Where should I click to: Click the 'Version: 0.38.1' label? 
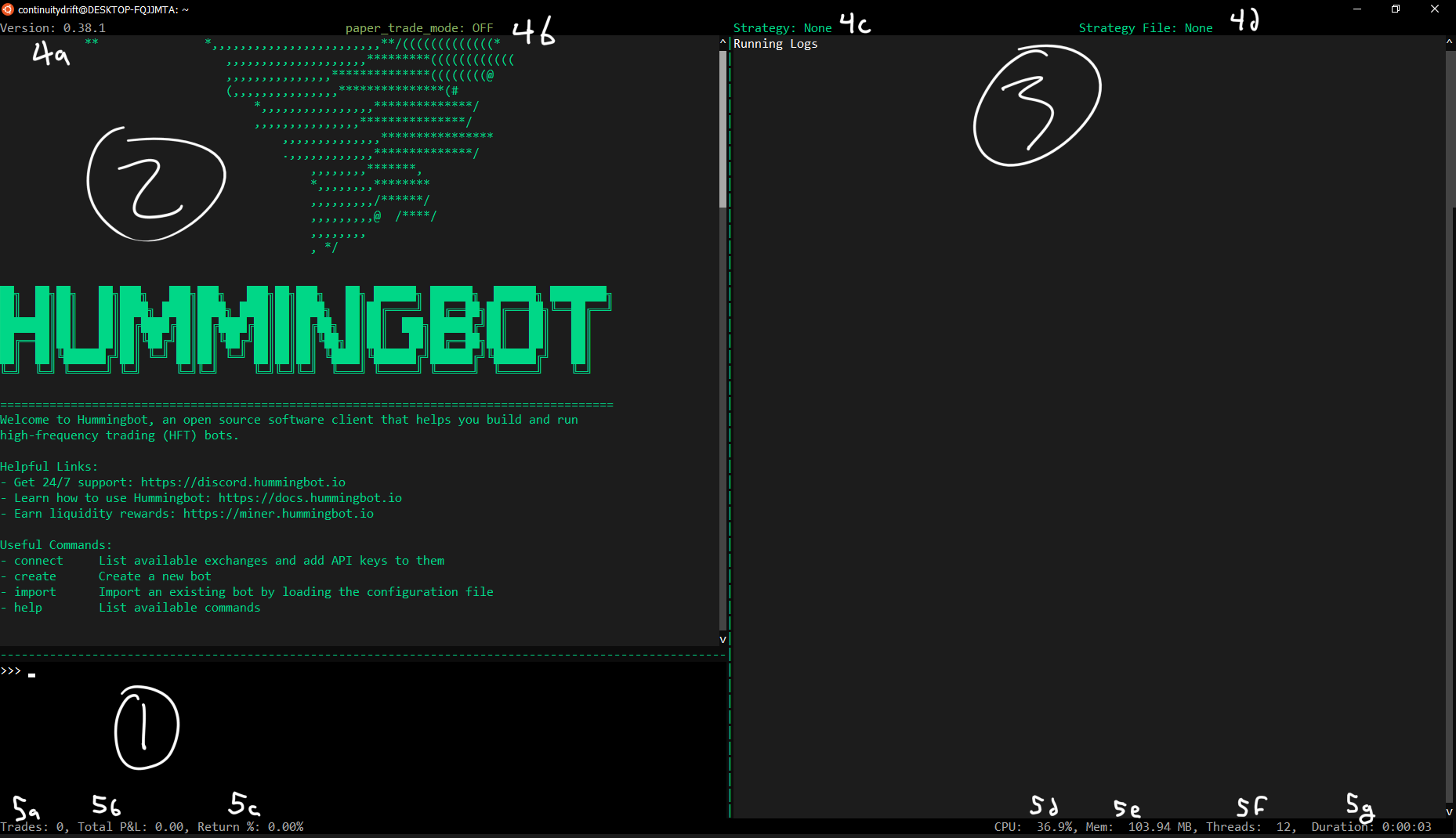(53, 28)
